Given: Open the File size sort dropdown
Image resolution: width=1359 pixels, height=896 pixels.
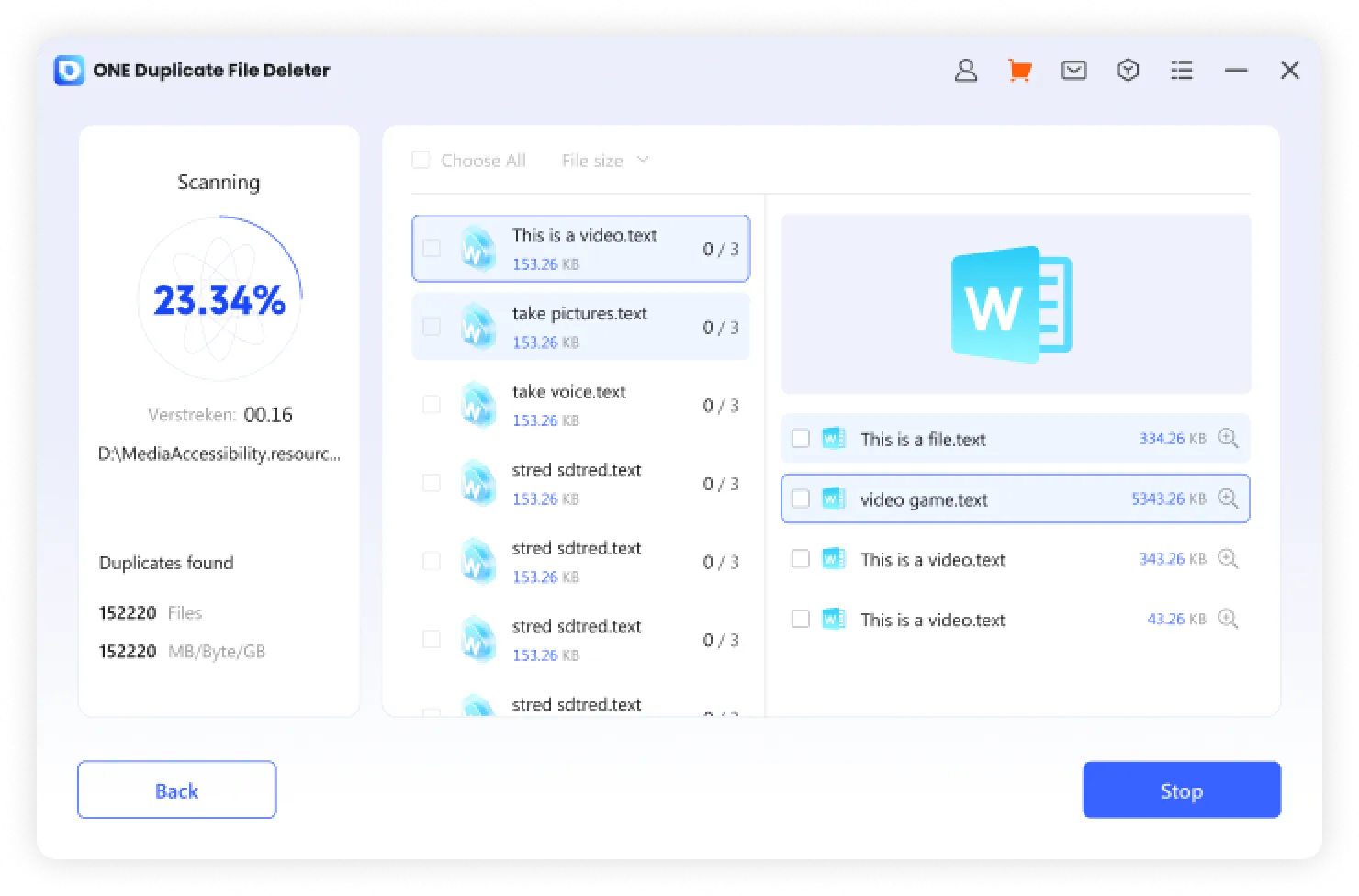Looking at the screenshot, I should (x=605, y=161).
